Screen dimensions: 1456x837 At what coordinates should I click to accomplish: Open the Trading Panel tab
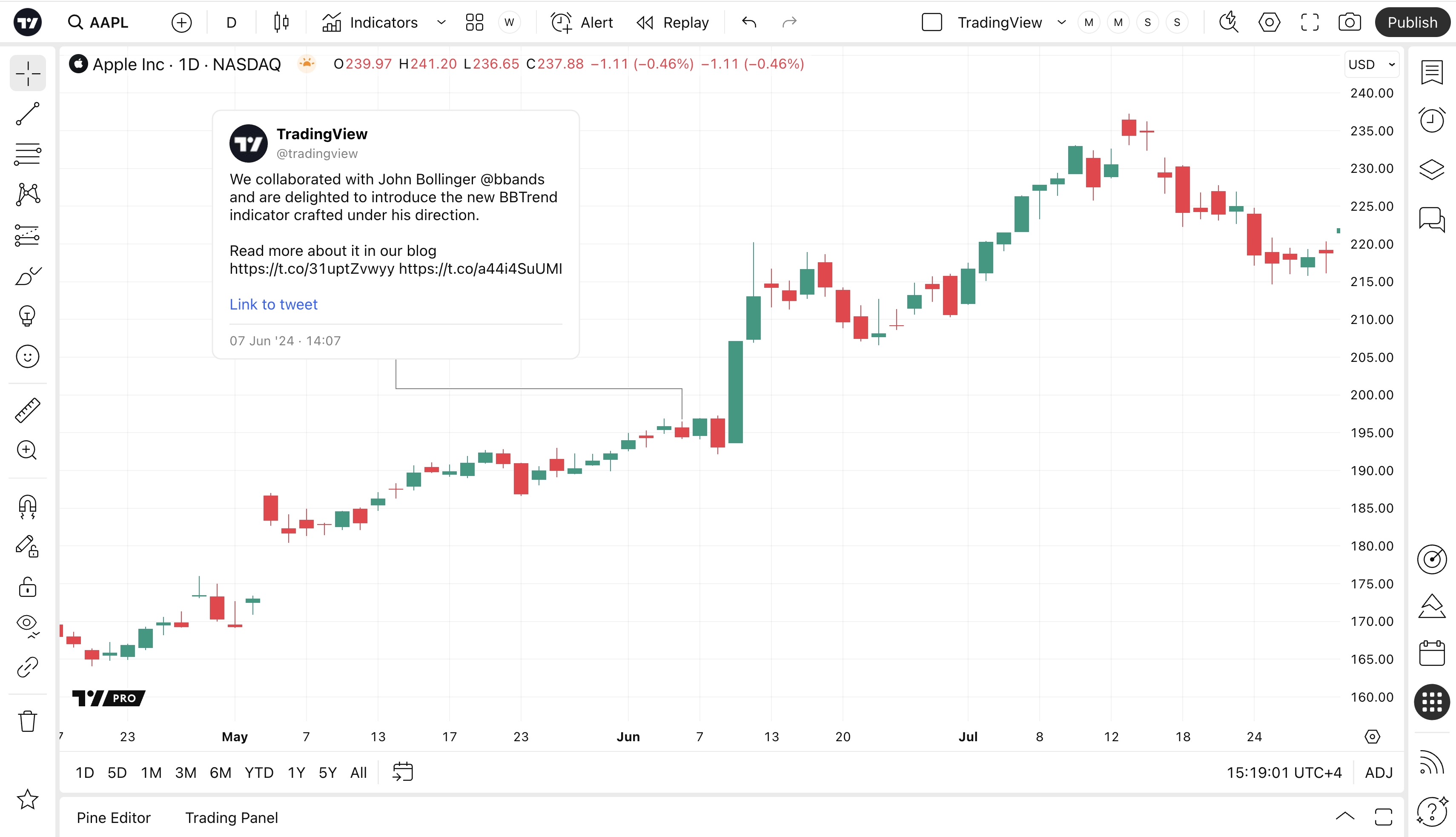pyautogui.click(x=231, y=817)
